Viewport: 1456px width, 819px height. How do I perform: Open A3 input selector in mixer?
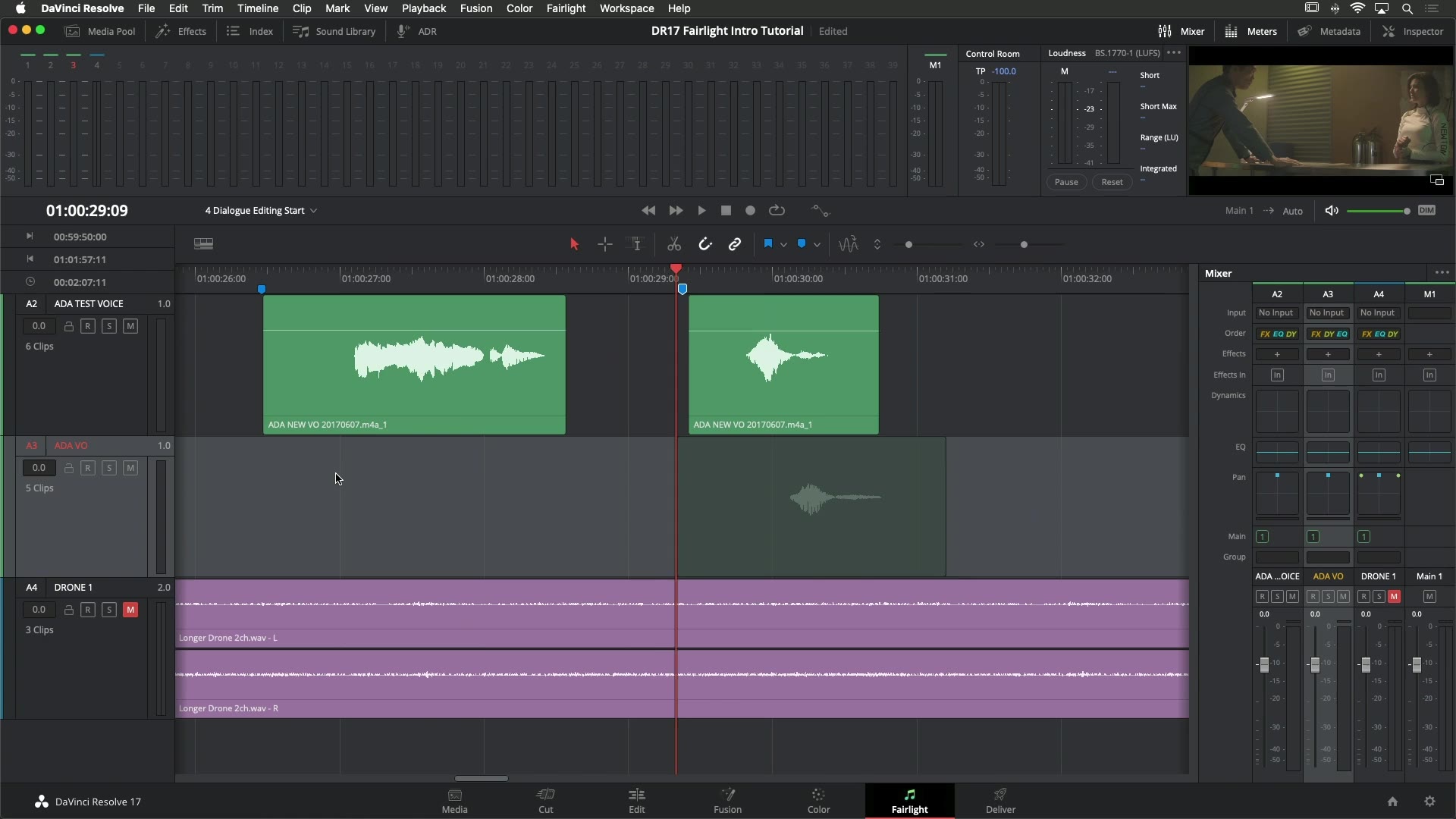[x=1328, y=313]
